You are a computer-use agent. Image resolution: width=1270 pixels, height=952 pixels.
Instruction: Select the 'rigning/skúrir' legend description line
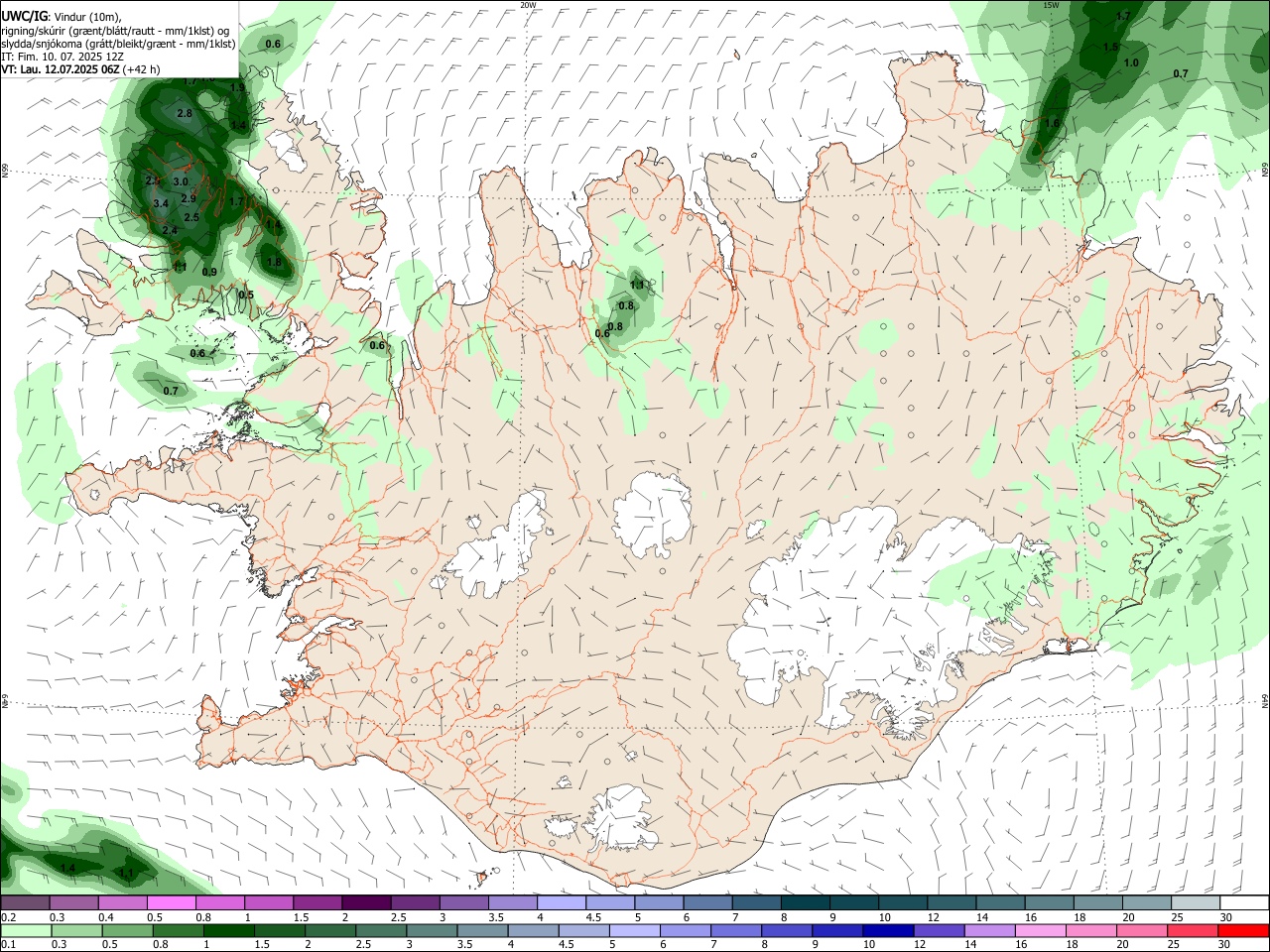coord(114,31)
